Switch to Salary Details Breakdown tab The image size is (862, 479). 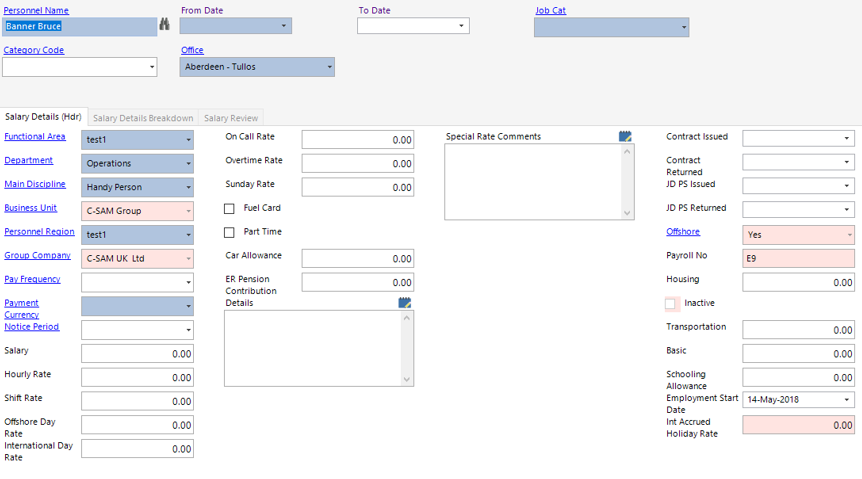(143, 118)
